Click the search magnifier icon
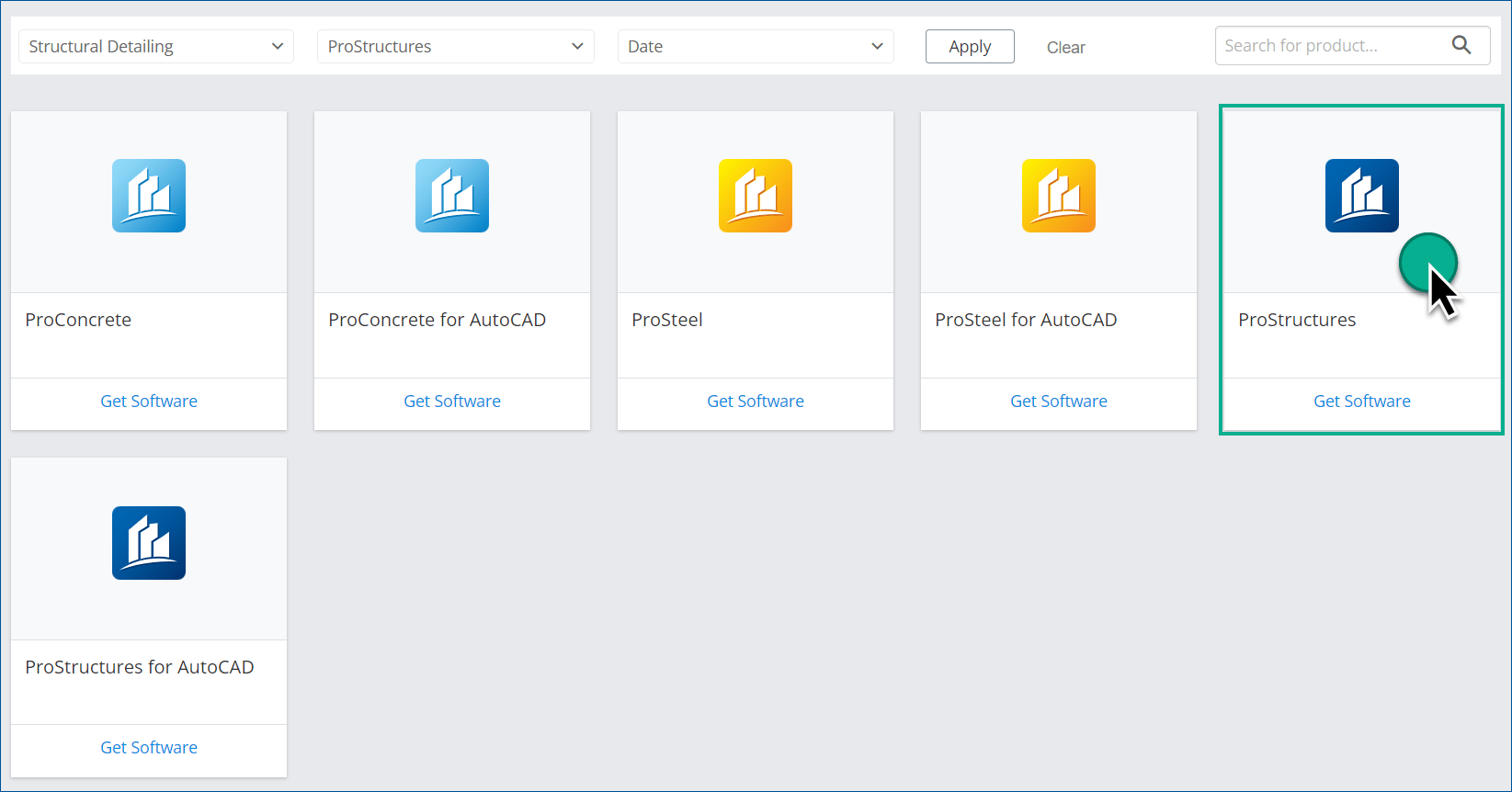The image size is (1512, 792). click(1461, 45)
